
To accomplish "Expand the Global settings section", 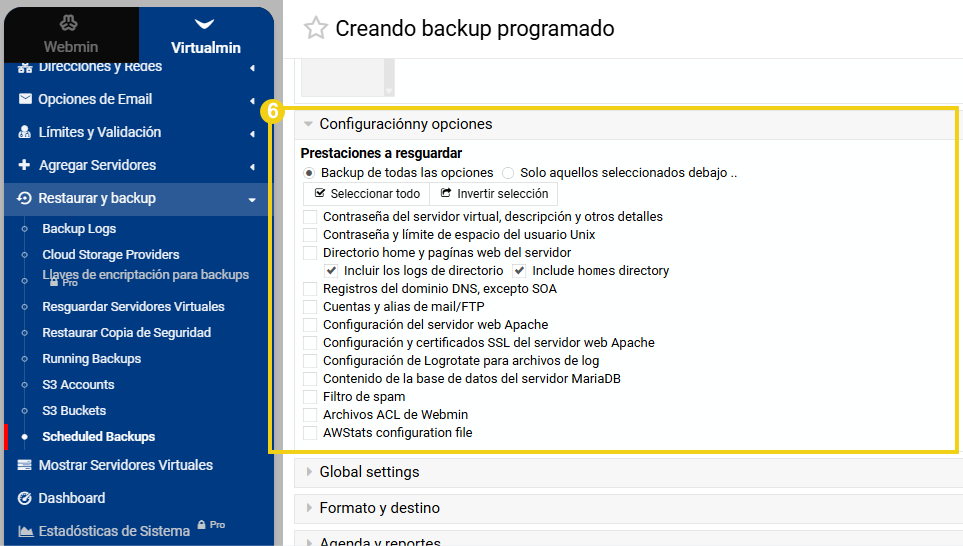I will (629, 472).
